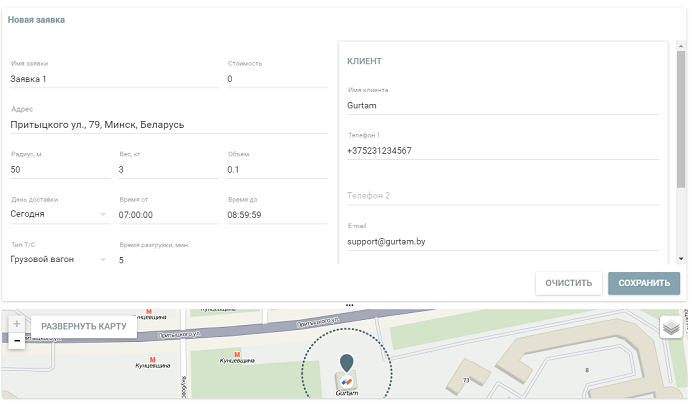Expand the Тип Т/С dropdown
Screen dimensions: 694x405
coord(59,260)
